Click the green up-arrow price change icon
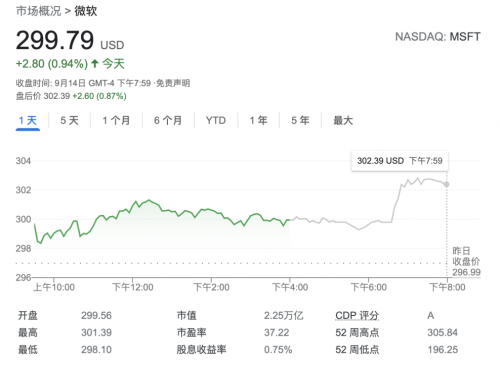 coord(95,63)
